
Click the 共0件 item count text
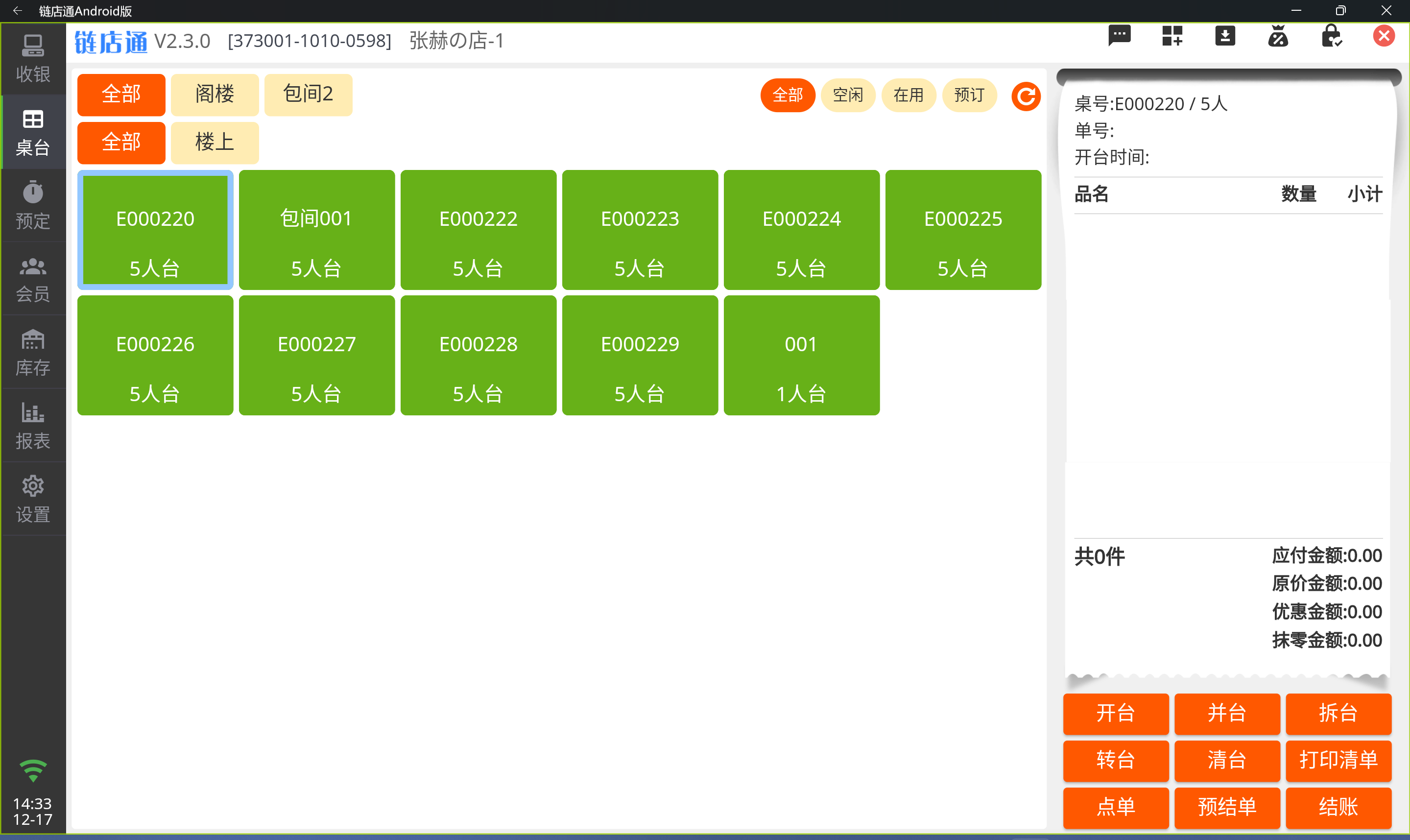coord(1099,557)
